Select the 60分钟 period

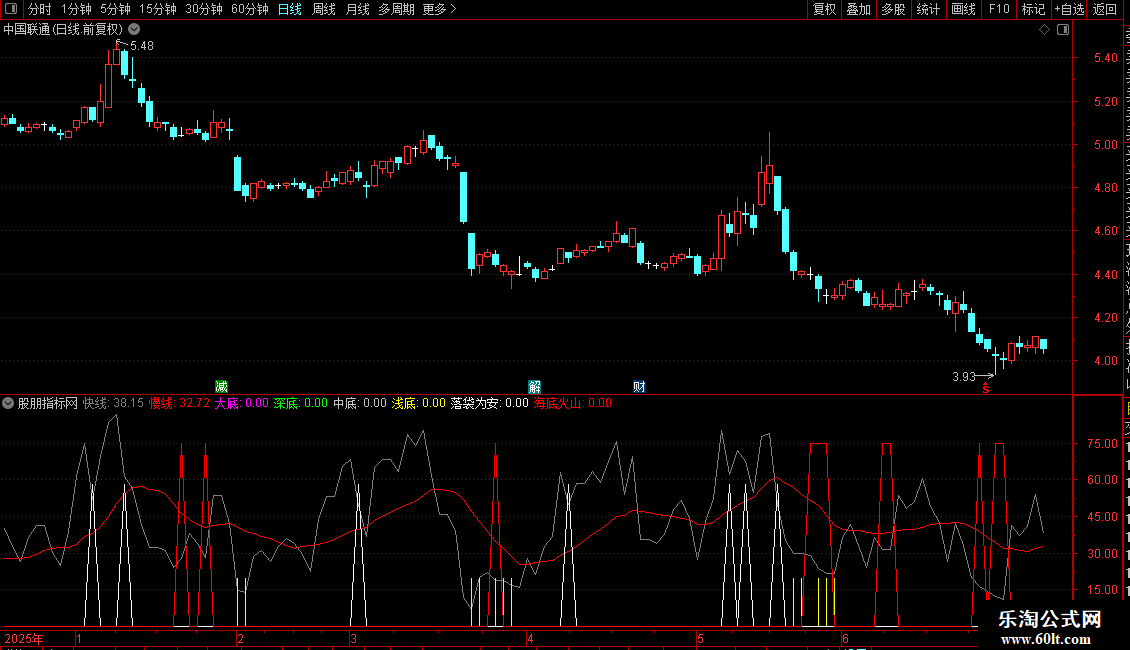pyautogui.click(x=250, y=9)
